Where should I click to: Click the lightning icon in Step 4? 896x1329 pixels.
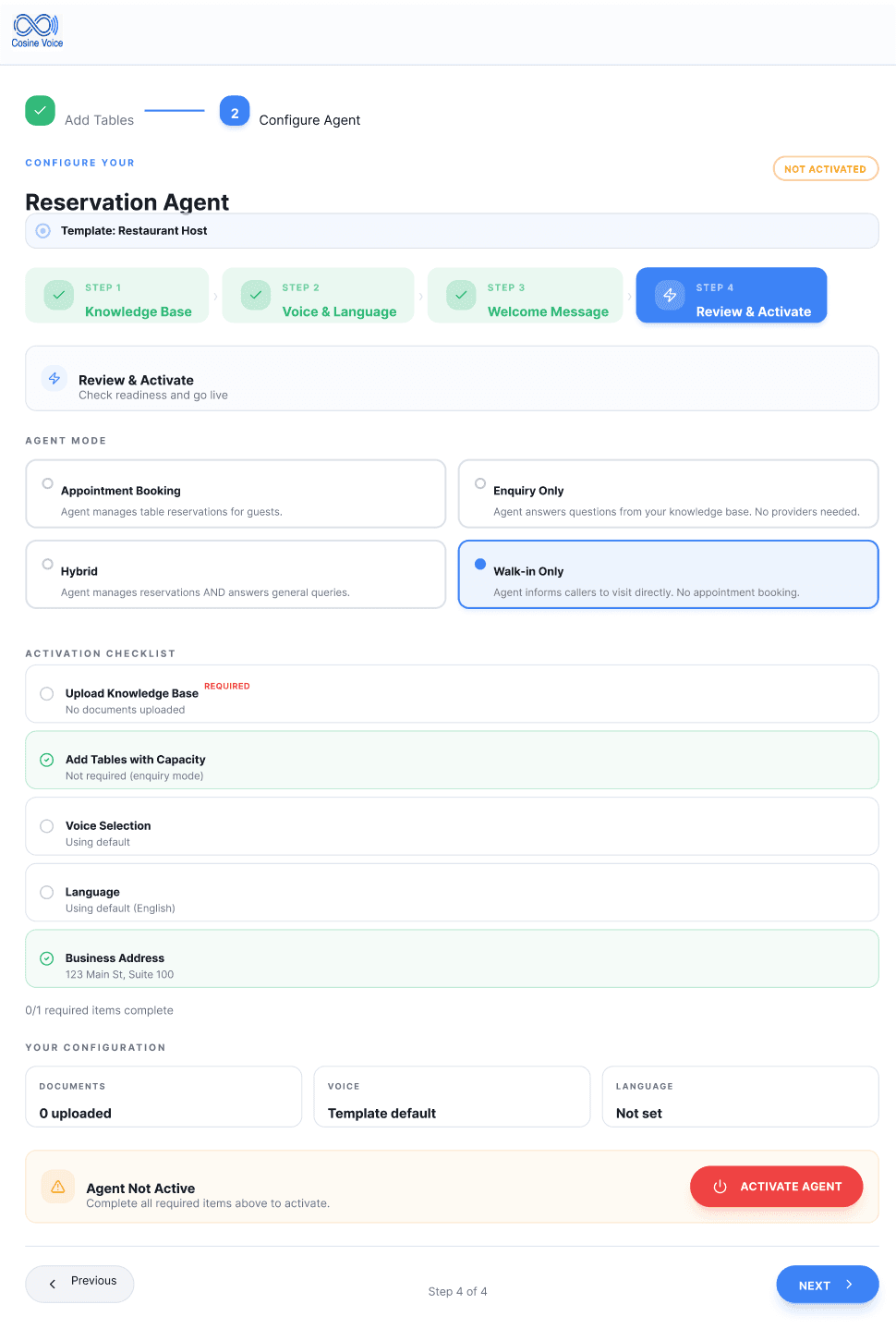tap(670, 296)
